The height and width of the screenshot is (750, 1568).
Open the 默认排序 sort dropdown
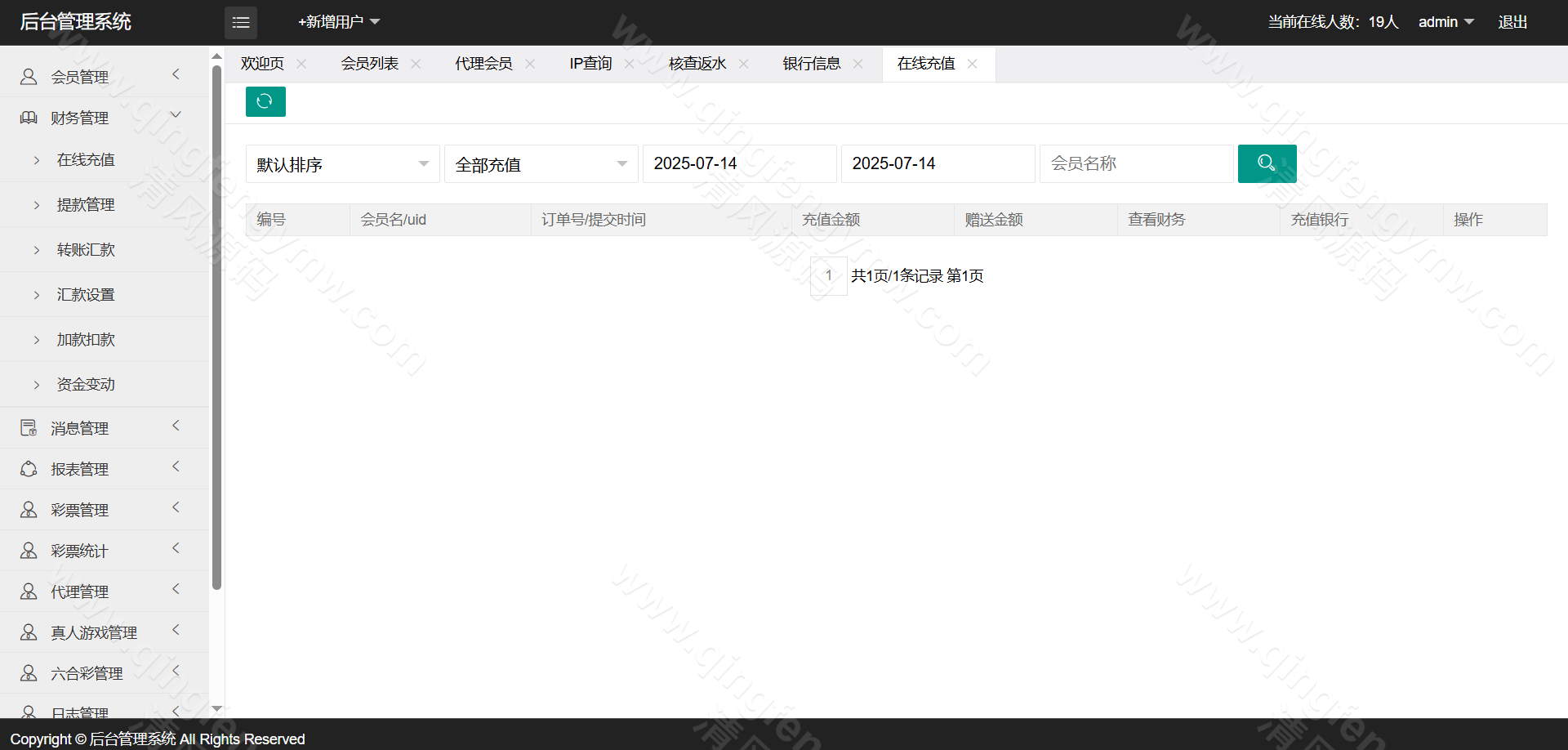click(342, 164)
